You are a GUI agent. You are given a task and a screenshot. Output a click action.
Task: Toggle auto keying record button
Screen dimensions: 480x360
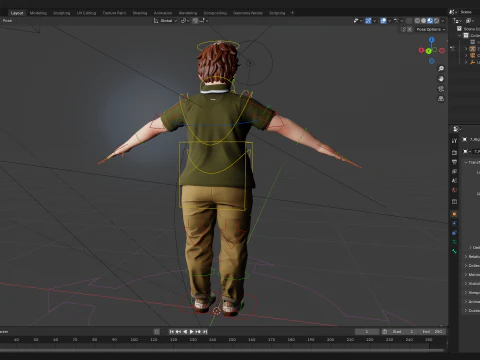[x=157, y=332]
